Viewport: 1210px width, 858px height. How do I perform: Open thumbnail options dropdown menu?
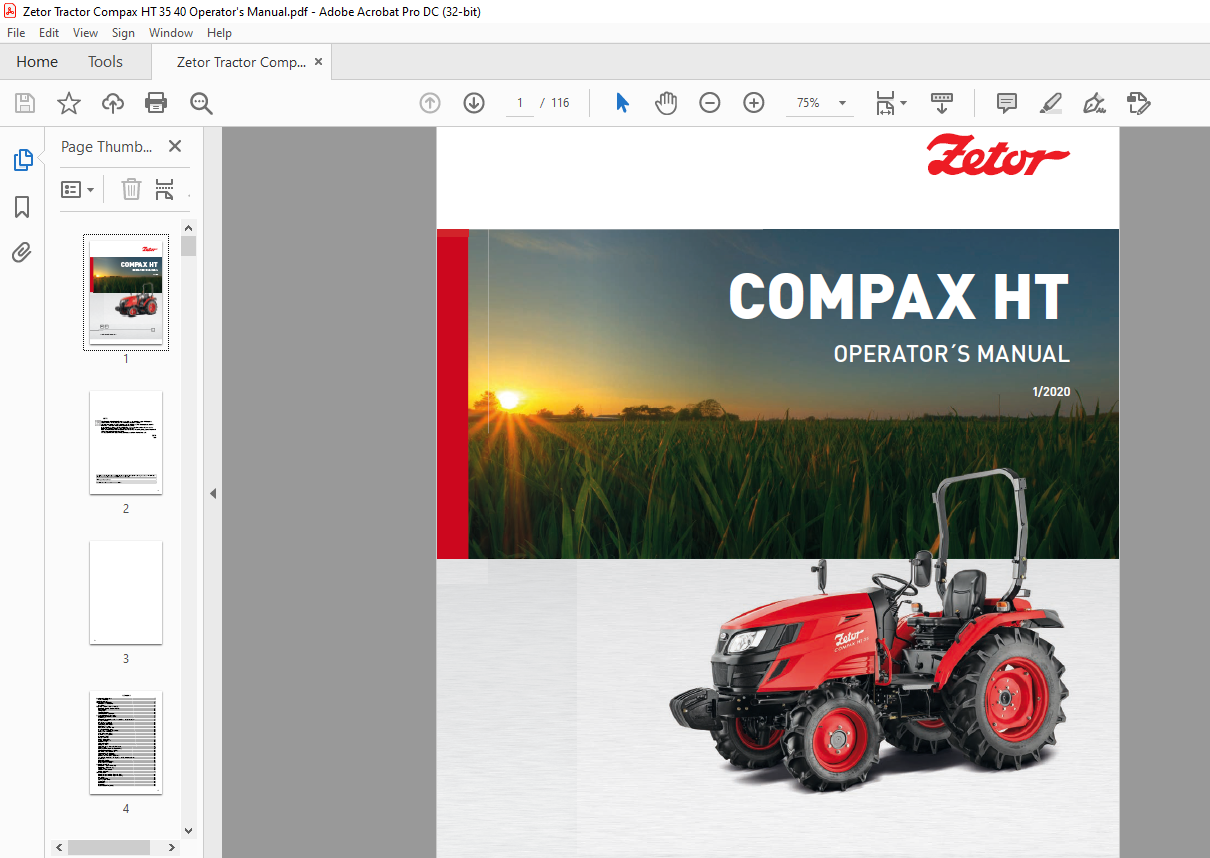coord(78,189)
